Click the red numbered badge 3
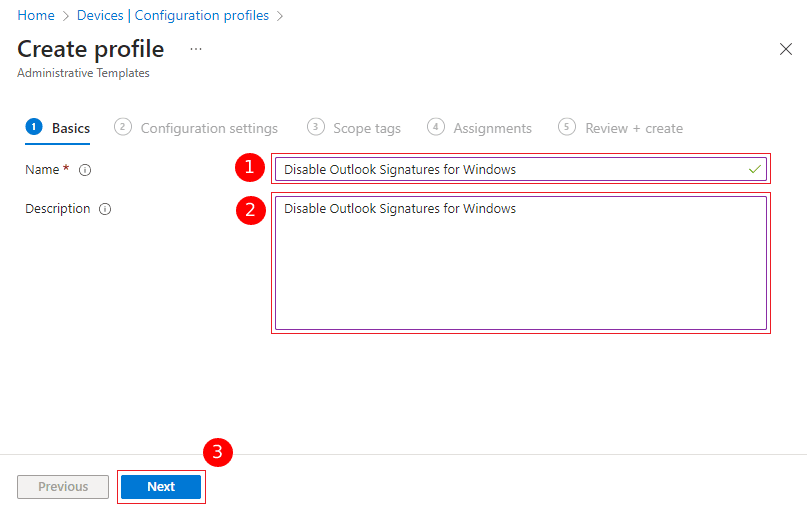Viewport: 807px width, 510px height. tap(218, 452)
